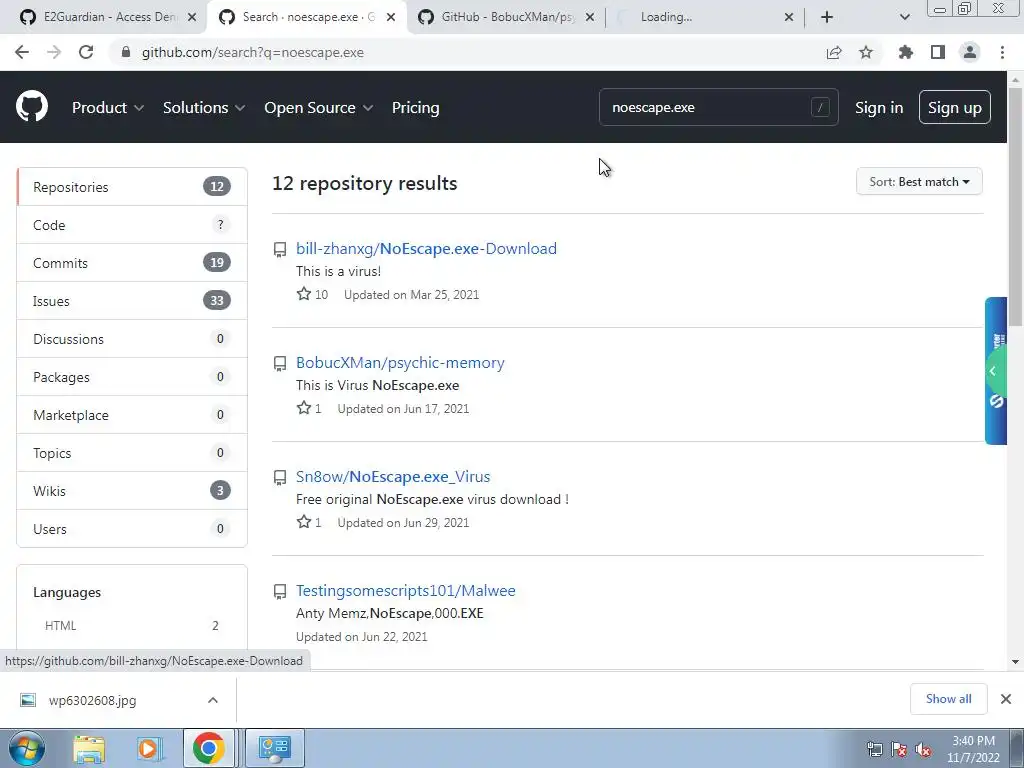Screen dimensions: 1024x768
Task: Open the Extensions puzzle icon
Action: [x=906, y=52]
